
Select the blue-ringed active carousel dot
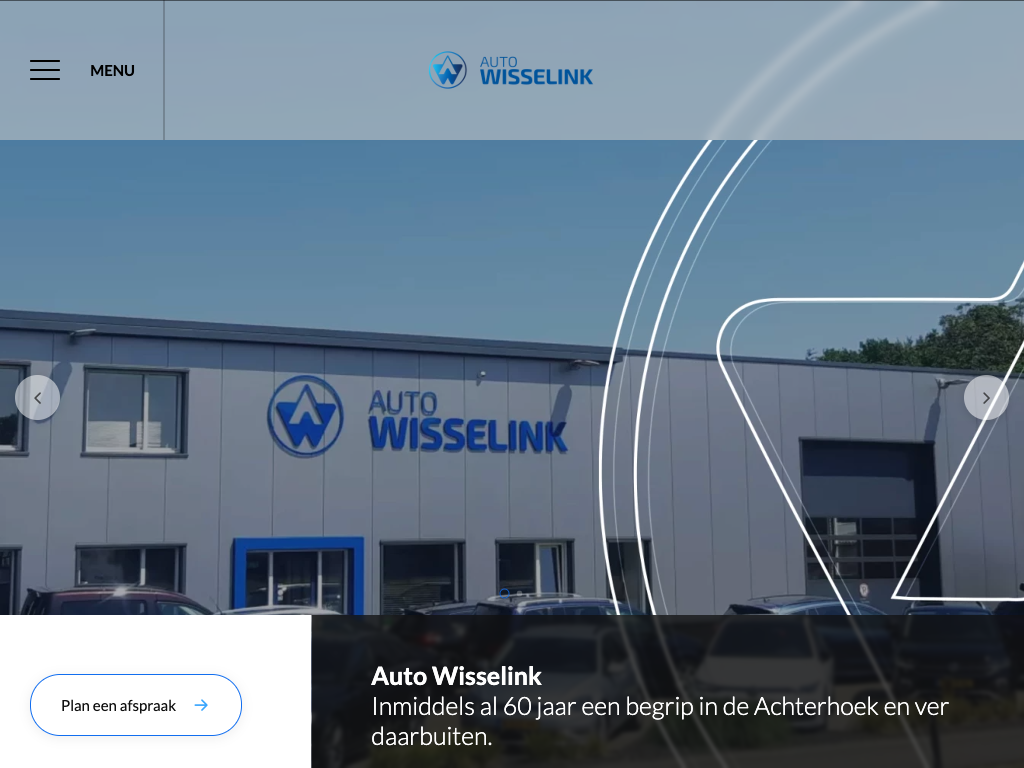pyautogui.click(x=504, y=594)
